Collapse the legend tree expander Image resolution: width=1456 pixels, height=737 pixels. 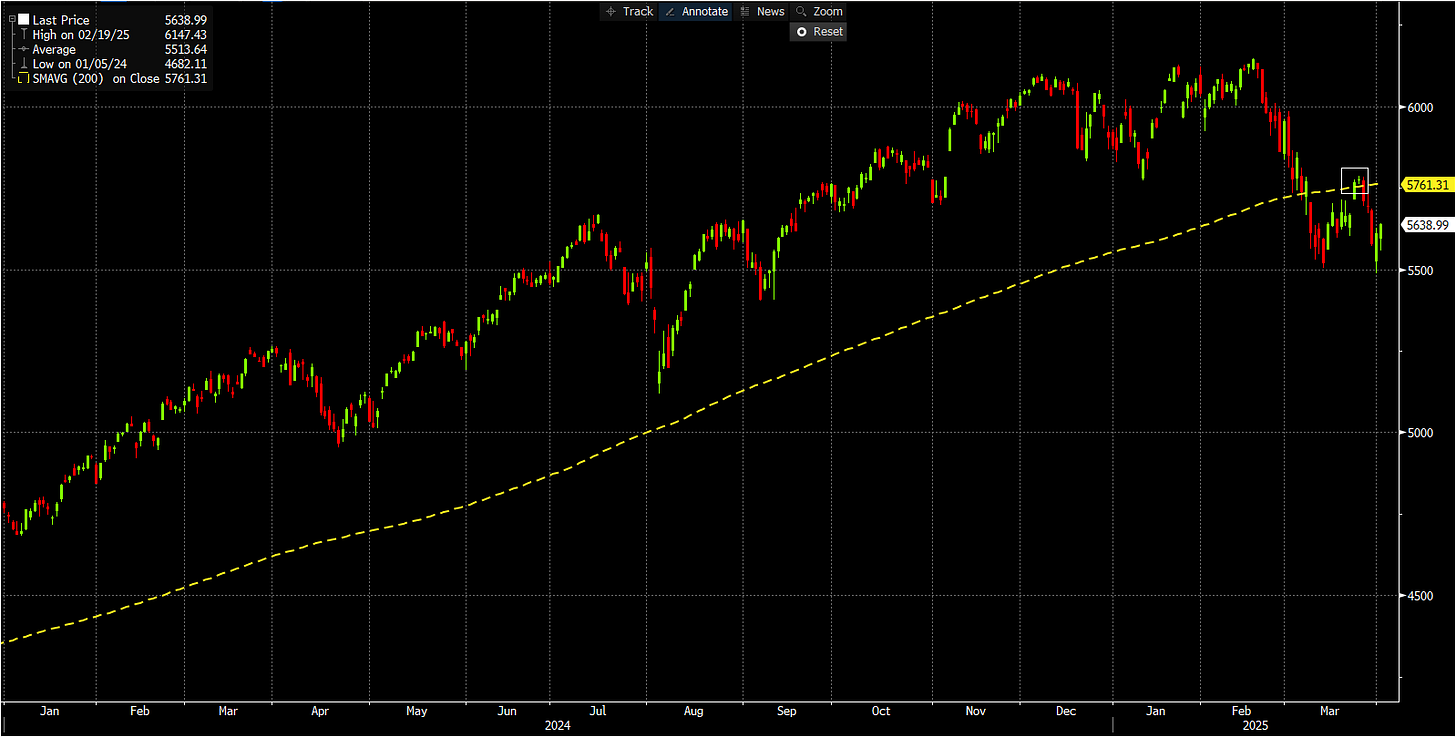pyautogui.click(x=11, y=20)
